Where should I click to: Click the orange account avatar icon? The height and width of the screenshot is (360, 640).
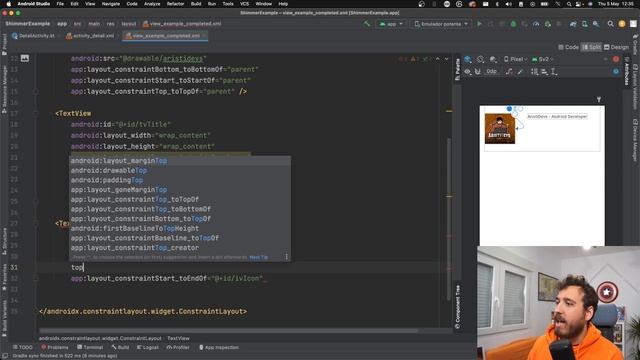point(622,24)
